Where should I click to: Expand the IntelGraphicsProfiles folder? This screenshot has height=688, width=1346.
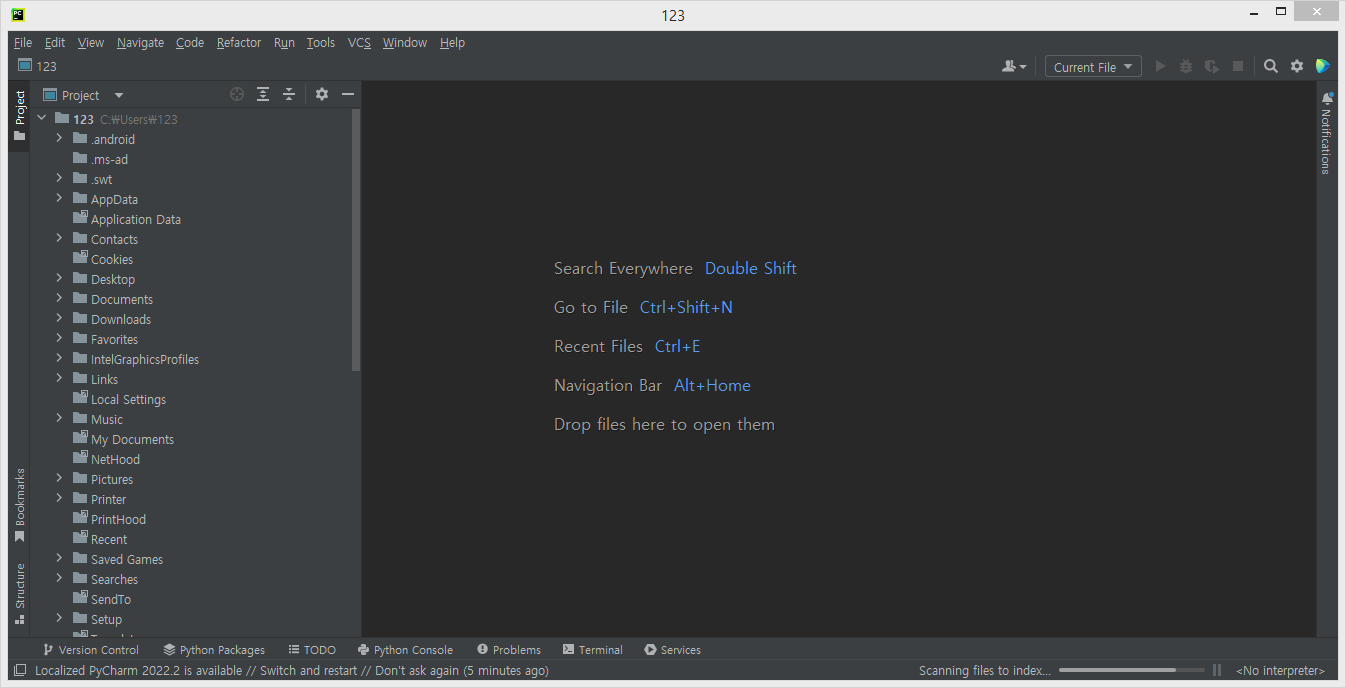pos(59,359)
